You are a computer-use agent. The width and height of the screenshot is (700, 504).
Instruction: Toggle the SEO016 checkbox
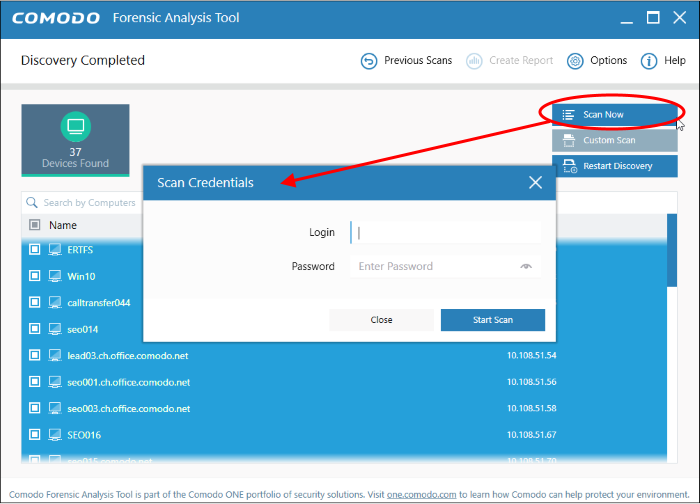(x=34, y=434)
